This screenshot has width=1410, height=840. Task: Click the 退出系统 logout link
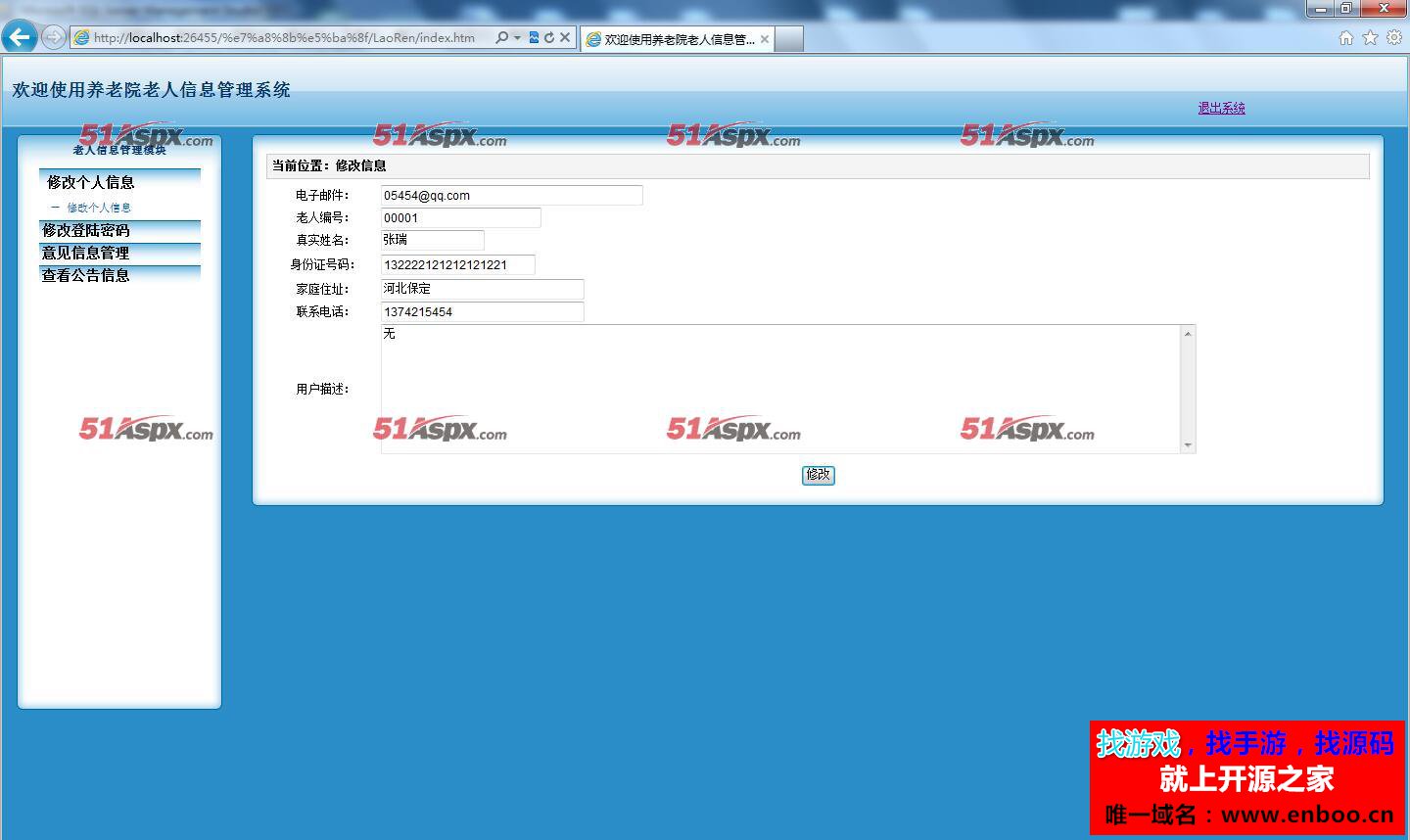1221,108
